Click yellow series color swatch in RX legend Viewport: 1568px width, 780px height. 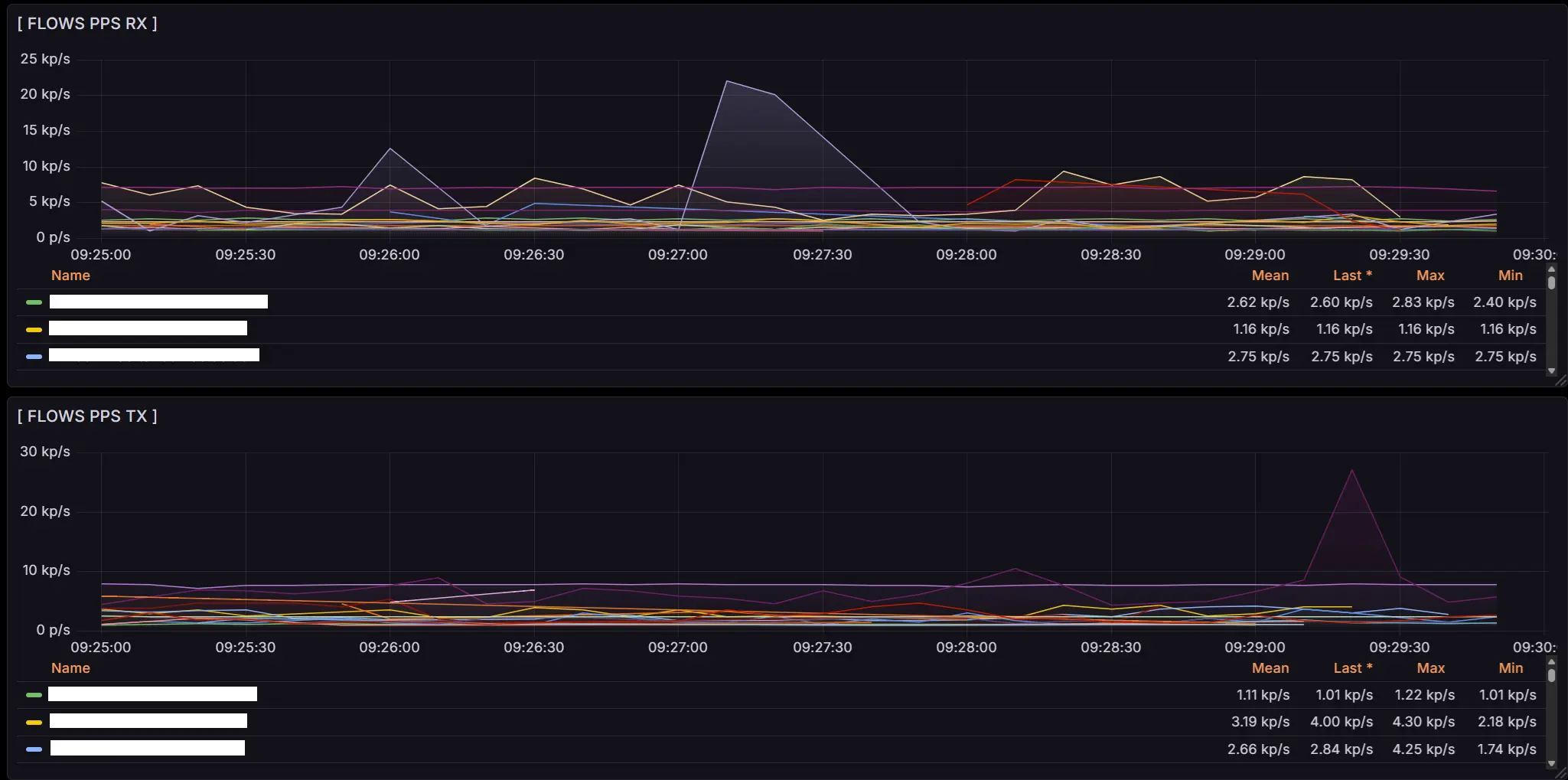[x=34, y=330]
